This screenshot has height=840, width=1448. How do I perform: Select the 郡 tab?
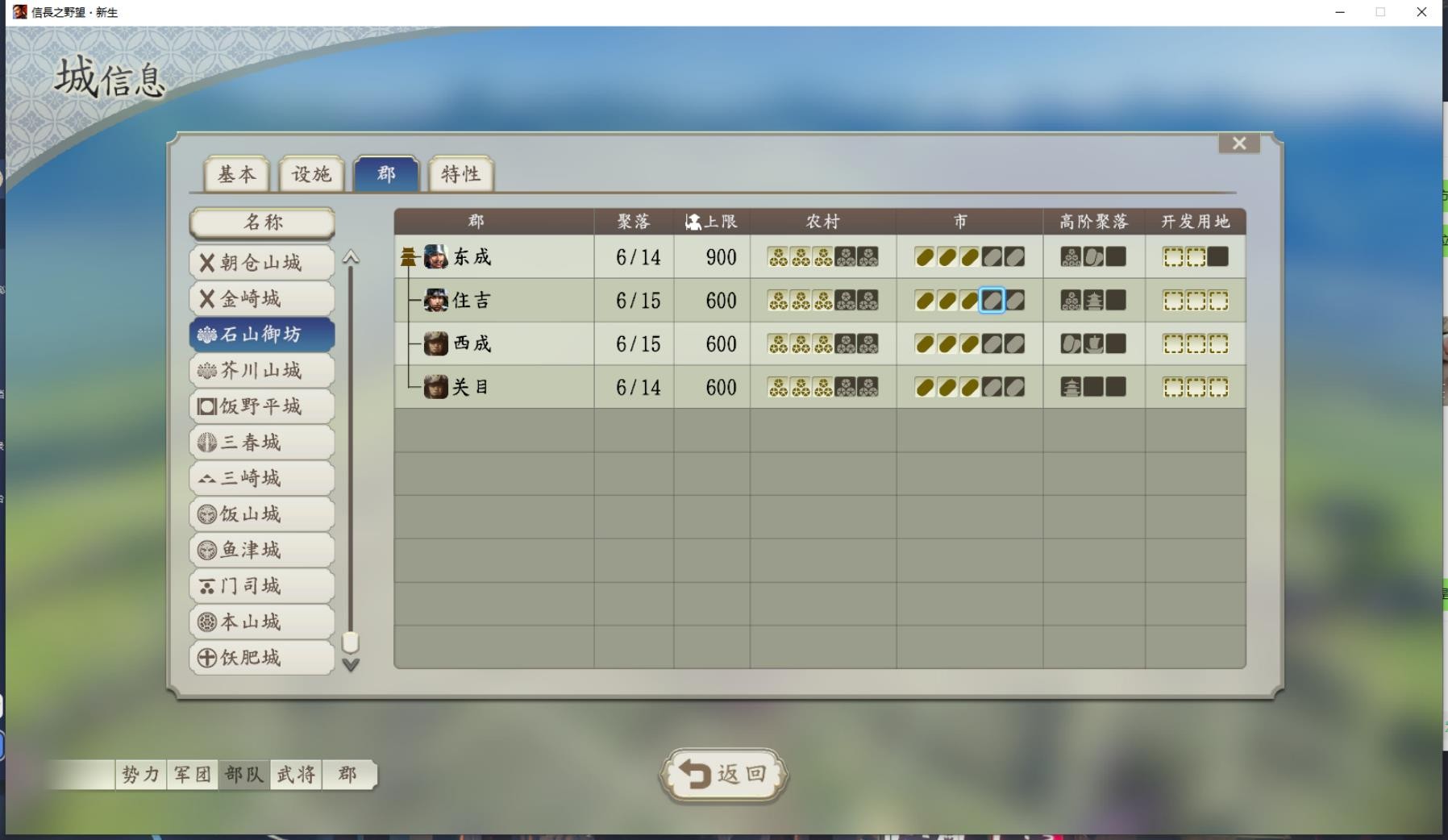tap(386, 174)
